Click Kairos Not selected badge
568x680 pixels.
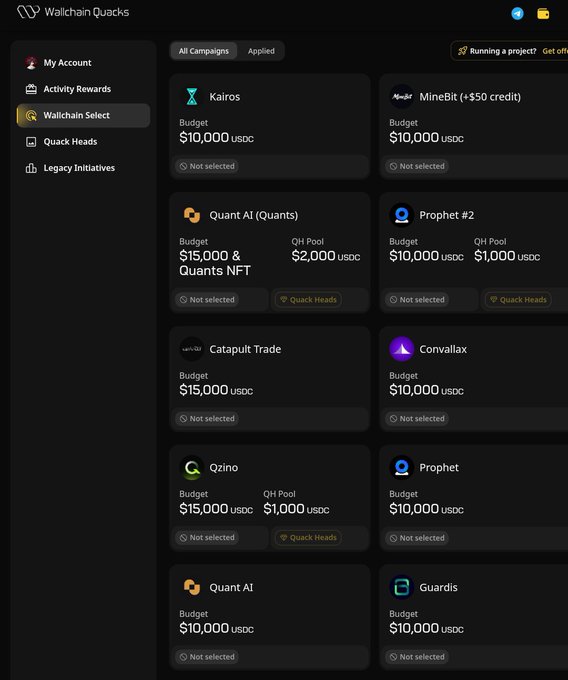coord(207,166)
